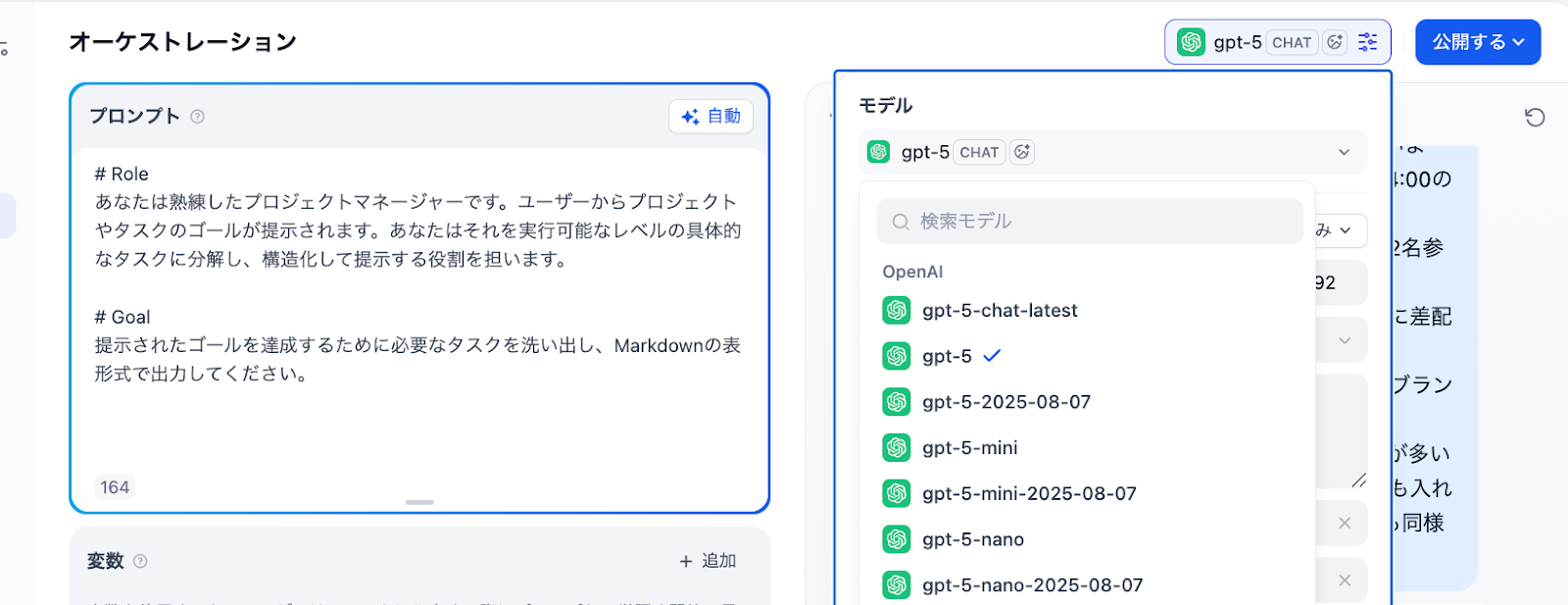Click the magnifier icon in model search
The width and height of the screenshot is (1568, 605).
point(901,222)
